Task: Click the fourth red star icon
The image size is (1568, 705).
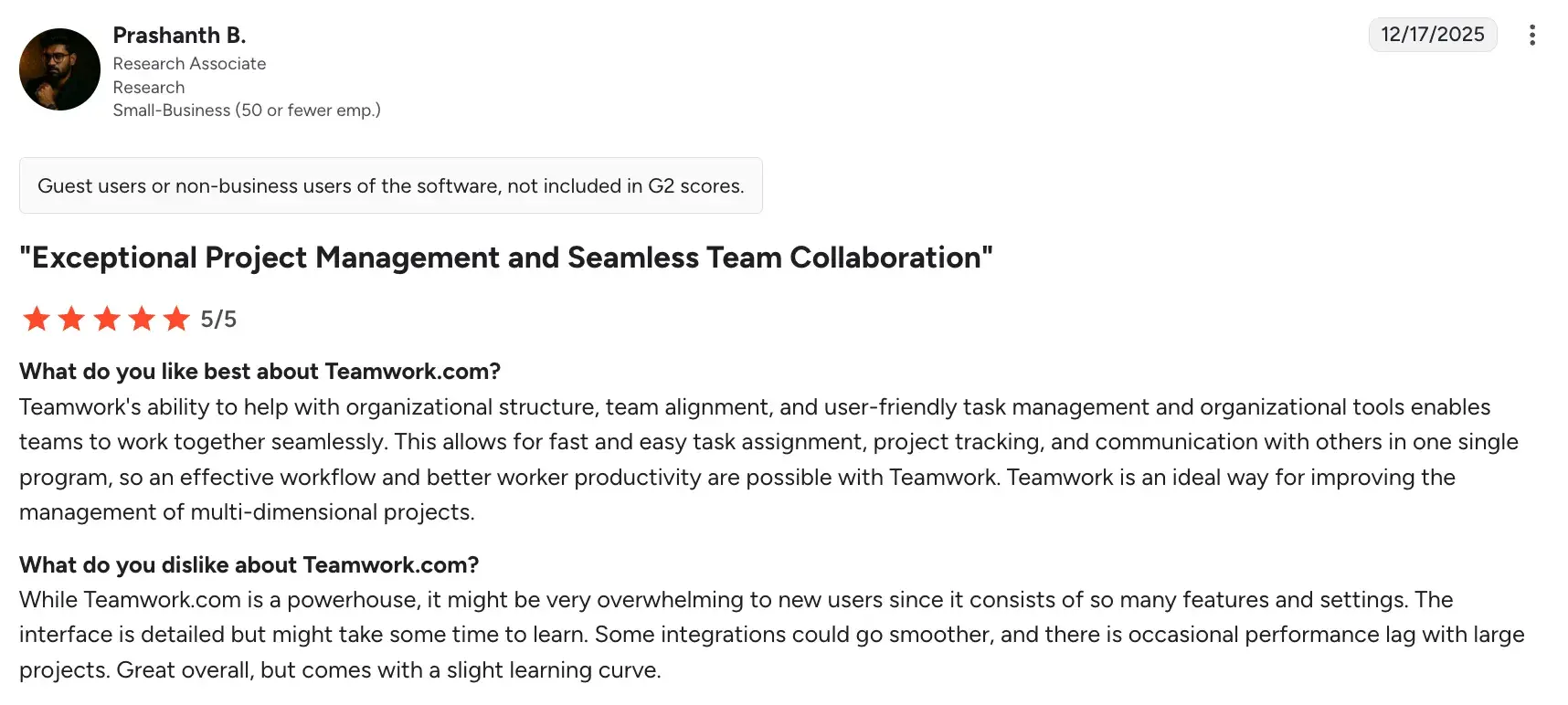Action: tap(142, 319)
